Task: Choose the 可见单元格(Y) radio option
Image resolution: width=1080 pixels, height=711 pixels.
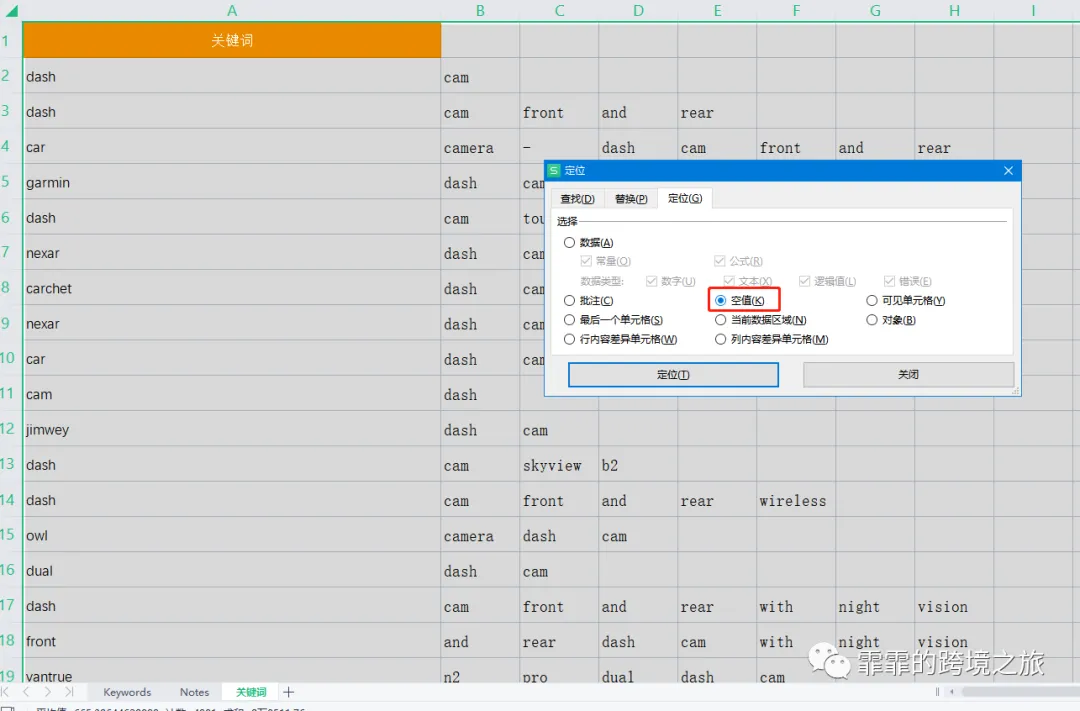Action: pyautogui.click(x=872, y=300)
